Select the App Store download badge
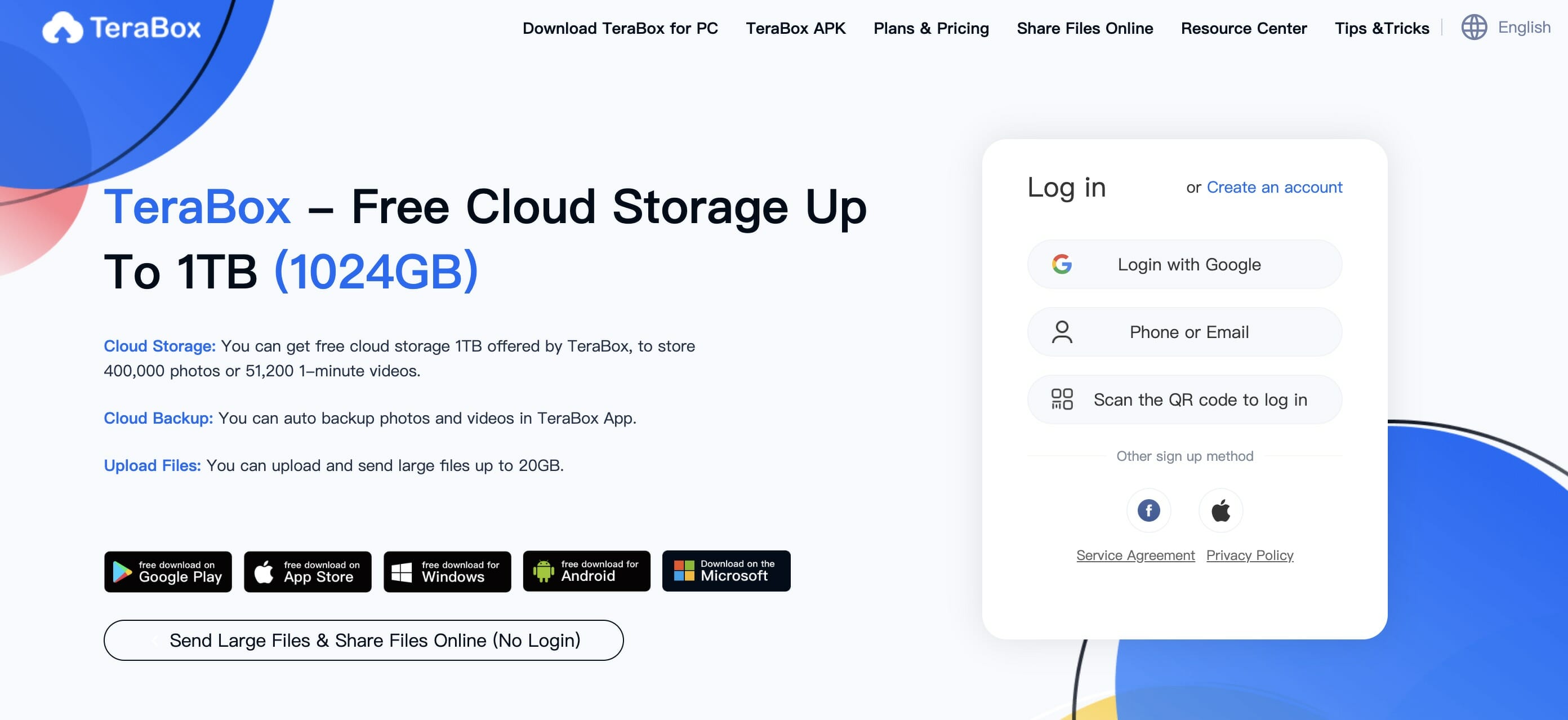Viewport: 1568px width, 720px height. [x=307, y=571]
